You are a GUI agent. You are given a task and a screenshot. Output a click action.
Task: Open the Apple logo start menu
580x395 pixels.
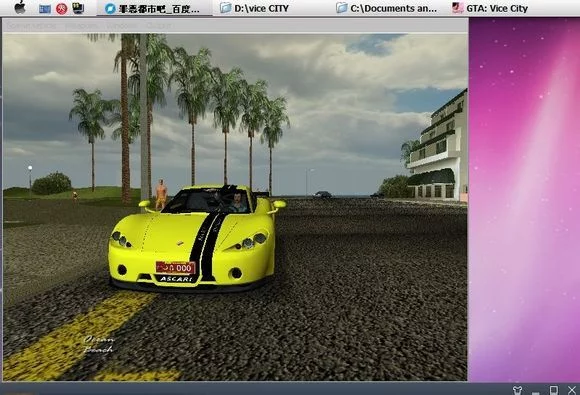[20, 7]
